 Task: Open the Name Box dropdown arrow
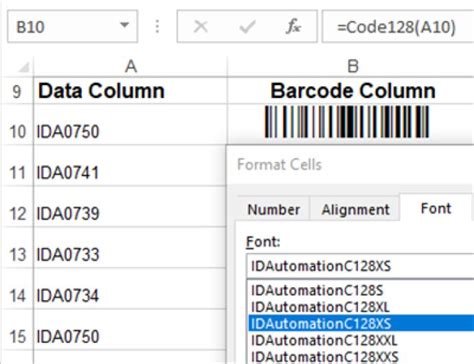(x=124, y=25)
